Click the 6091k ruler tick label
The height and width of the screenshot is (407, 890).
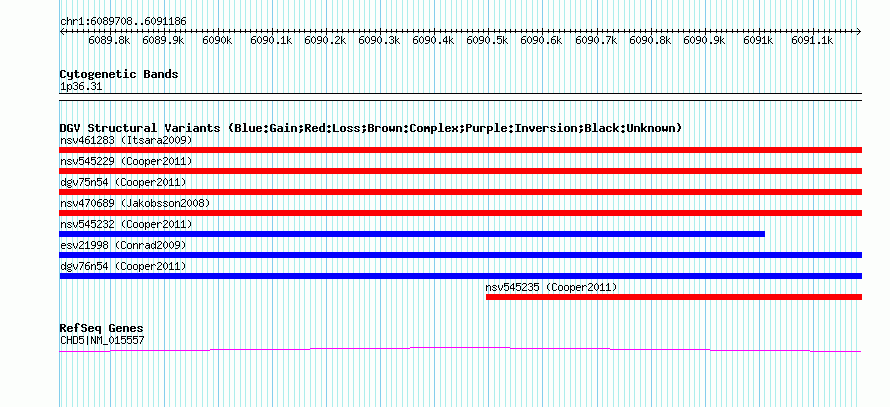[758, 40]
